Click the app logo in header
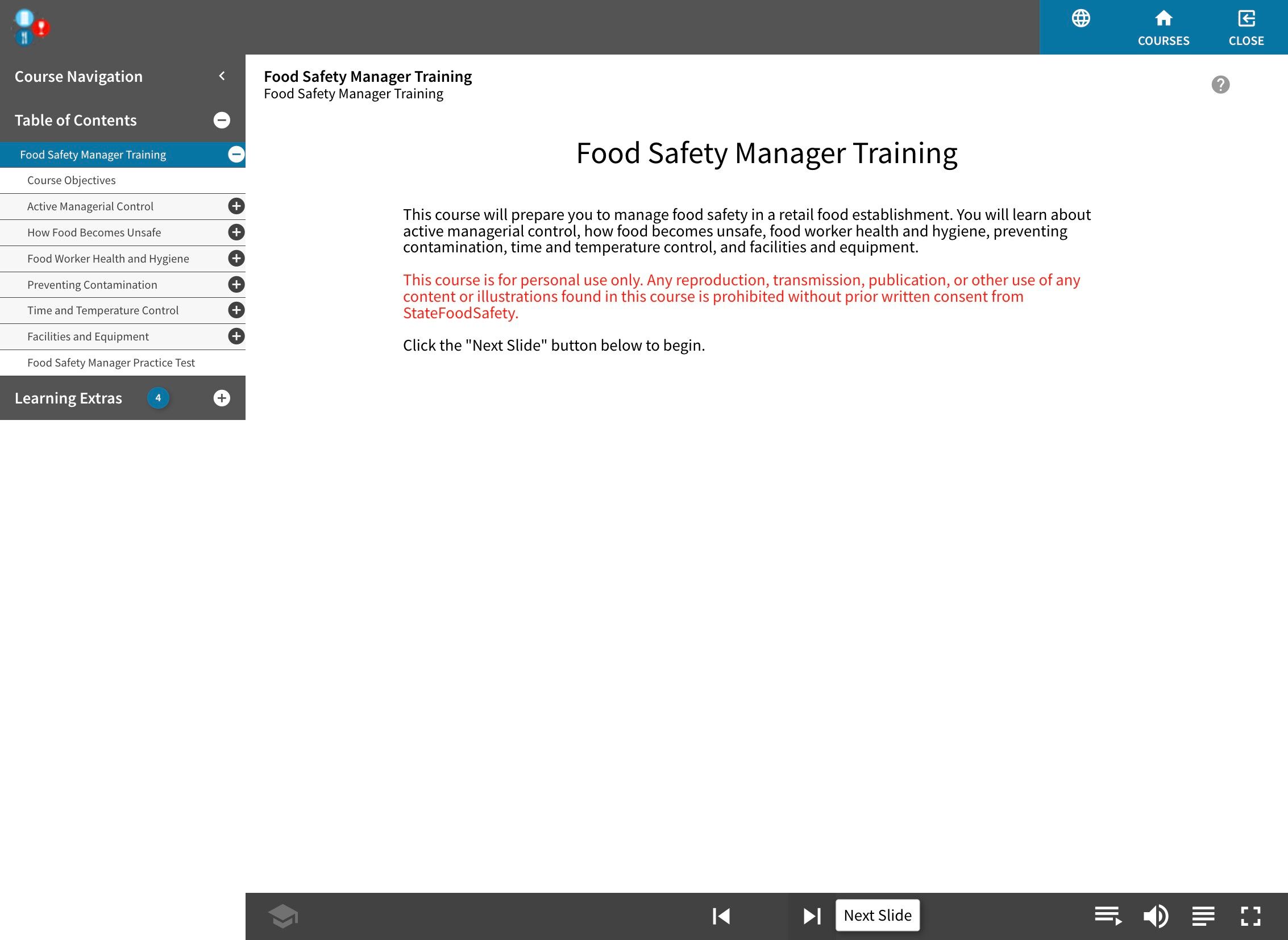Screen dimensions: 1288x940 (x=31, y=27)
